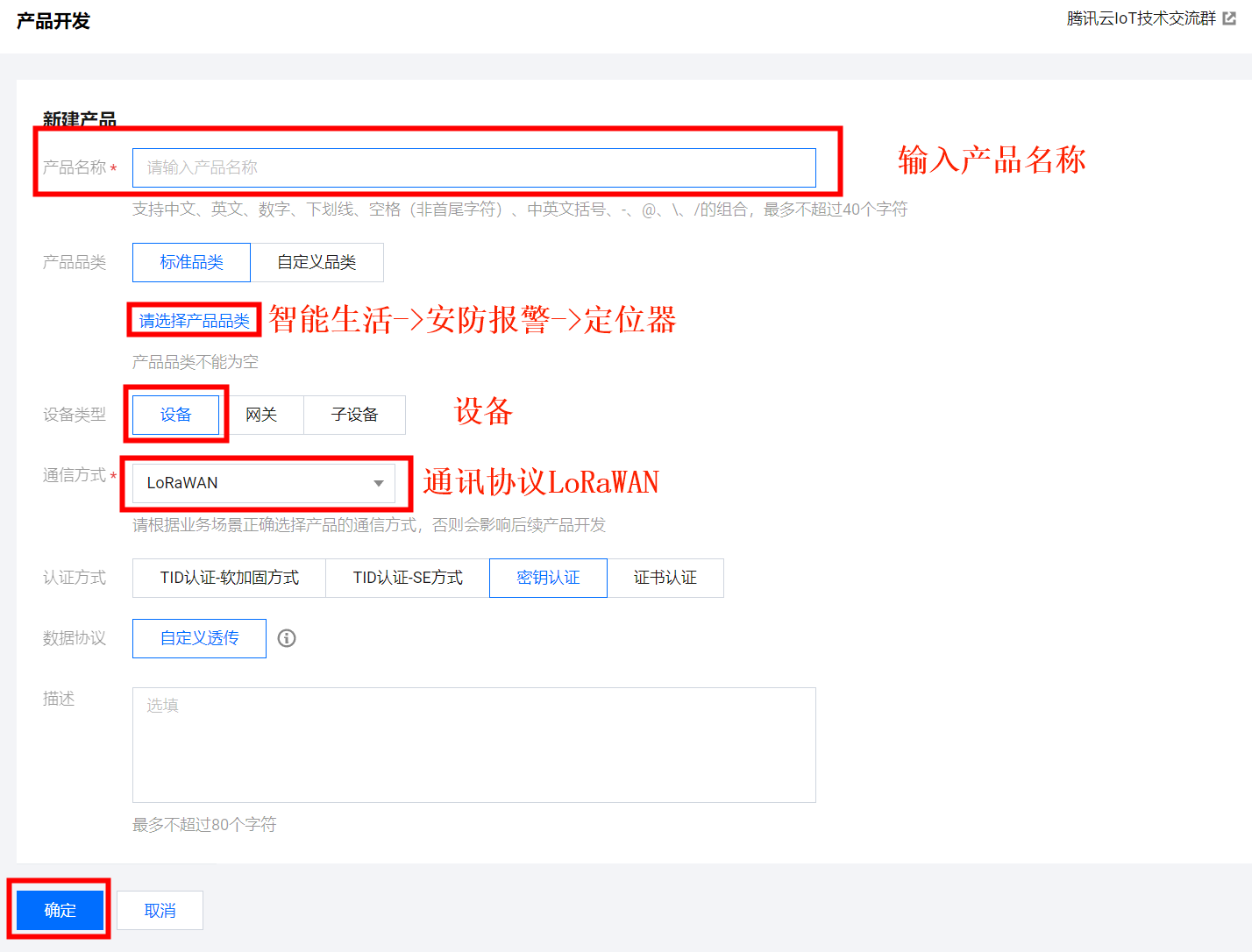Select 密钥认证 authentication method

pos(548,578)
